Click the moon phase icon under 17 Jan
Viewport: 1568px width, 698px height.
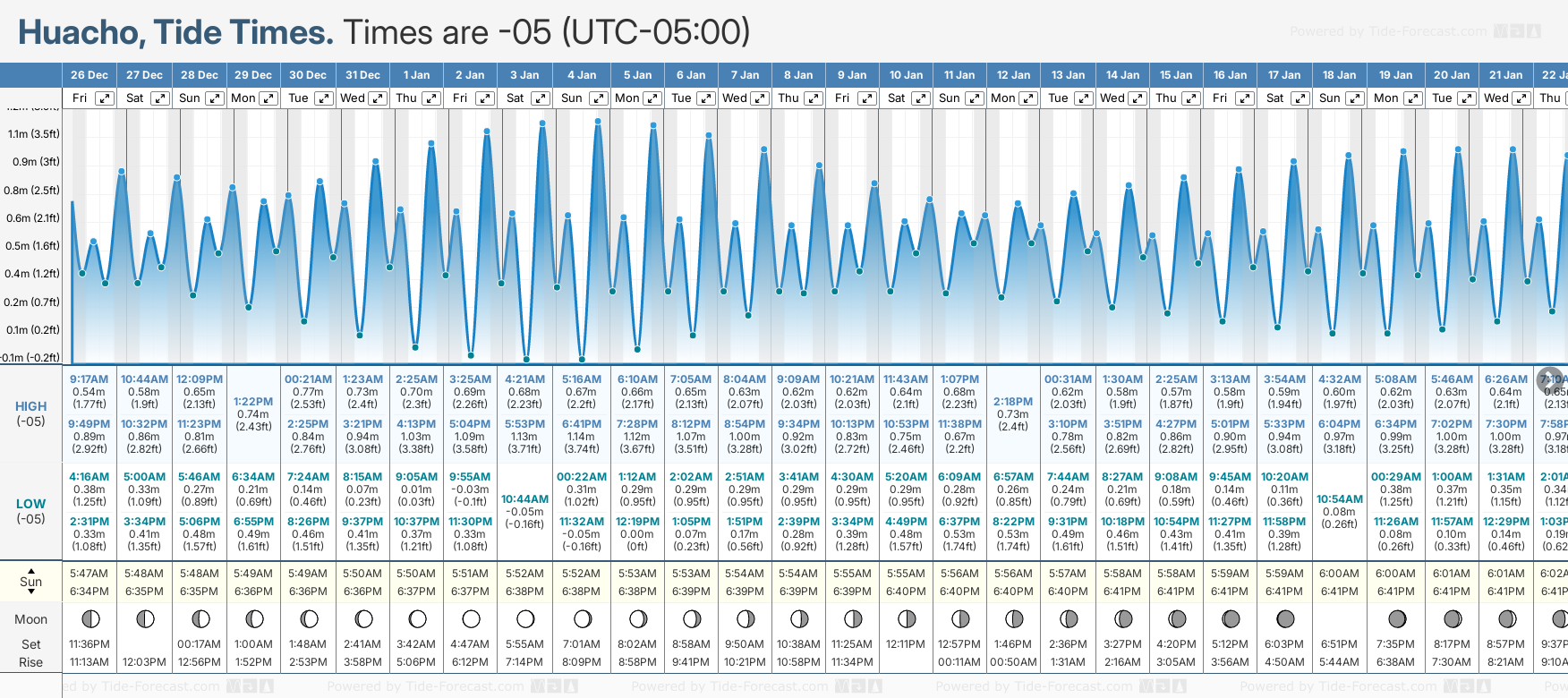pyautogui.click(x=1285, y=619)
